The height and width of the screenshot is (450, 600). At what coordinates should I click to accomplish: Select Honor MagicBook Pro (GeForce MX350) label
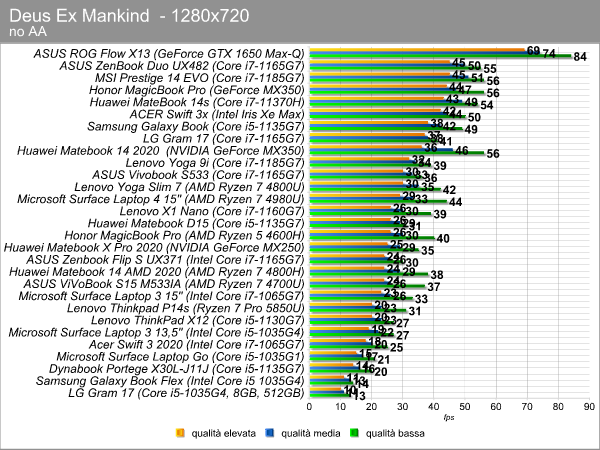tap(197, 90)
